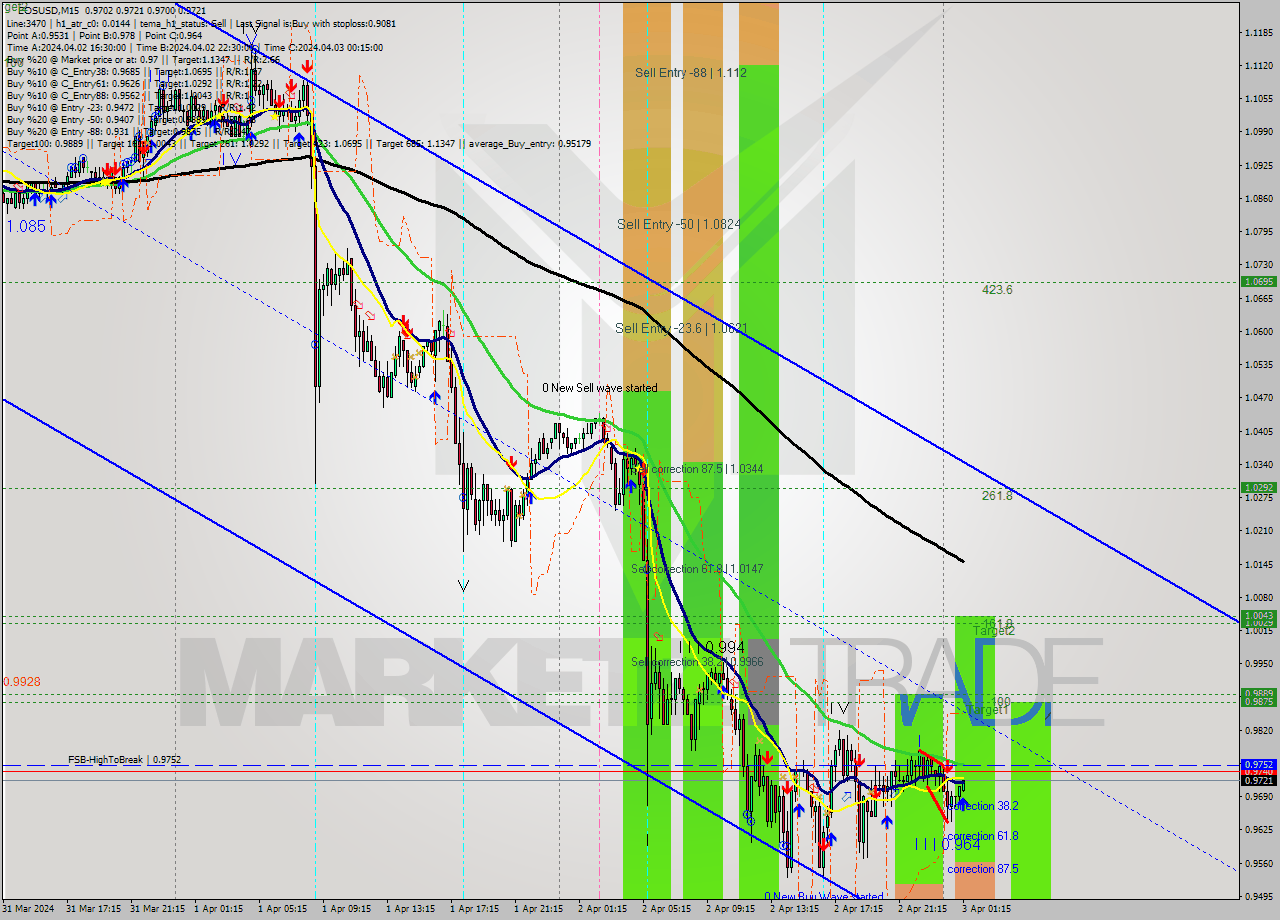Click the 'Sell Entry -23.6 | 1.0621' label
The height and width of the screenshot is (920, 1280).
(681, 328)
